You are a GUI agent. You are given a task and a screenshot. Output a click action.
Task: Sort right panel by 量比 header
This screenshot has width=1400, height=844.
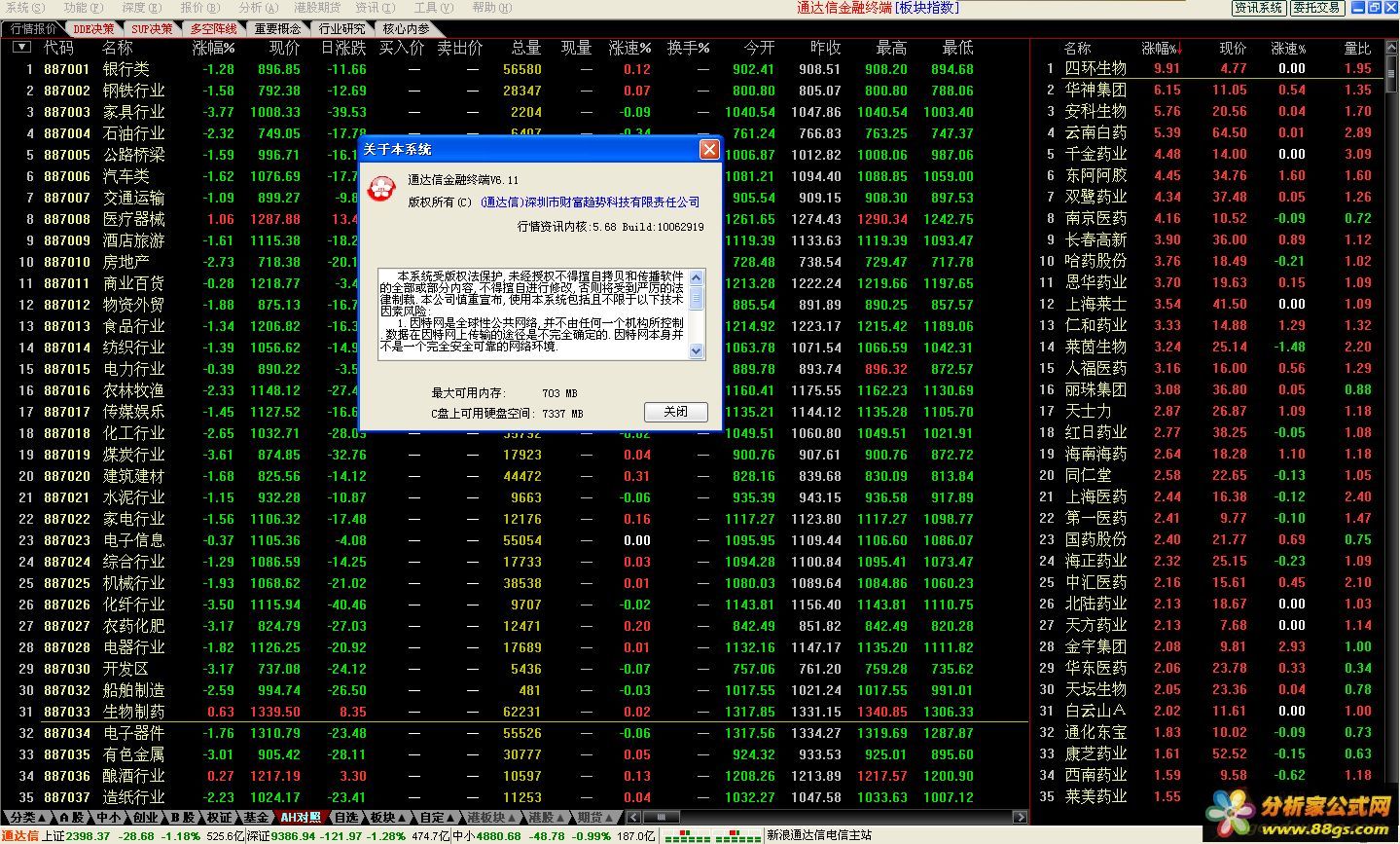1357,48
